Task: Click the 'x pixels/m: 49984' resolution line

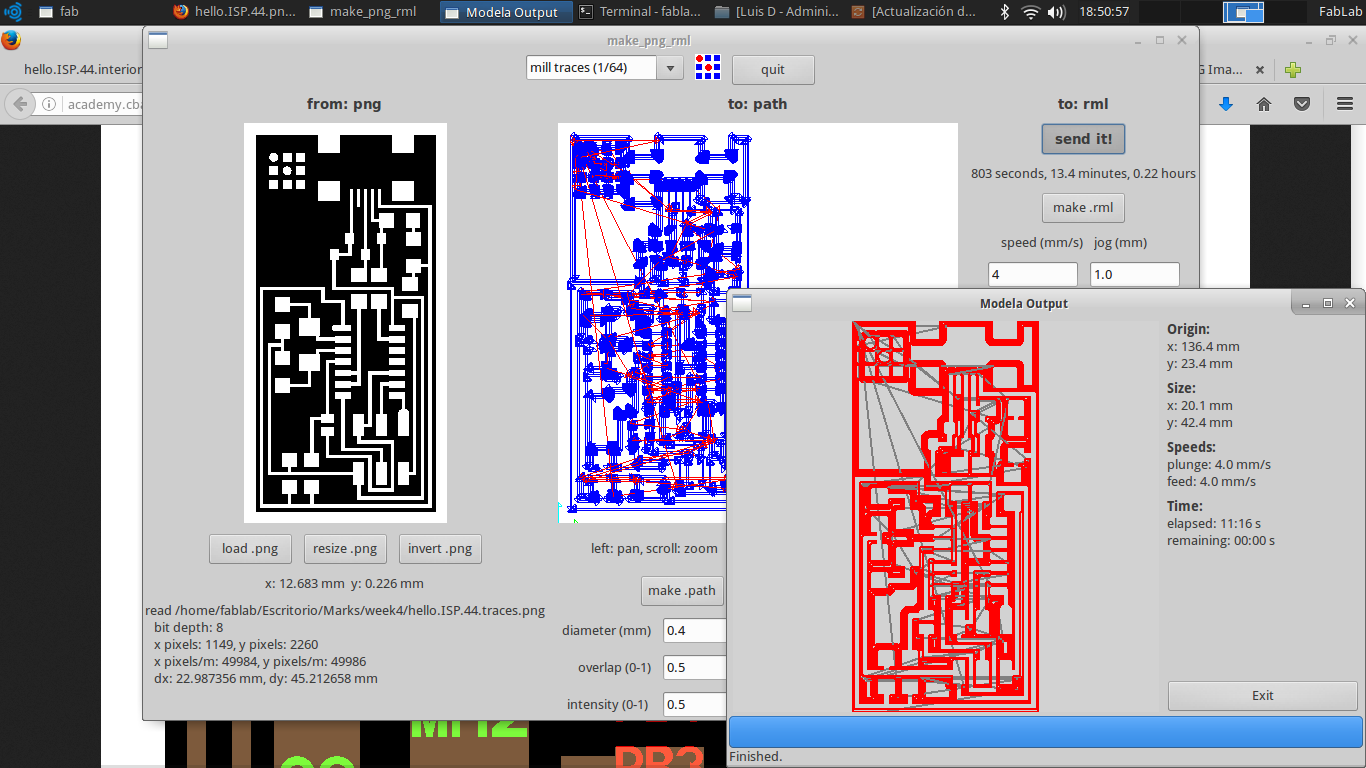Action: [260, 661]
